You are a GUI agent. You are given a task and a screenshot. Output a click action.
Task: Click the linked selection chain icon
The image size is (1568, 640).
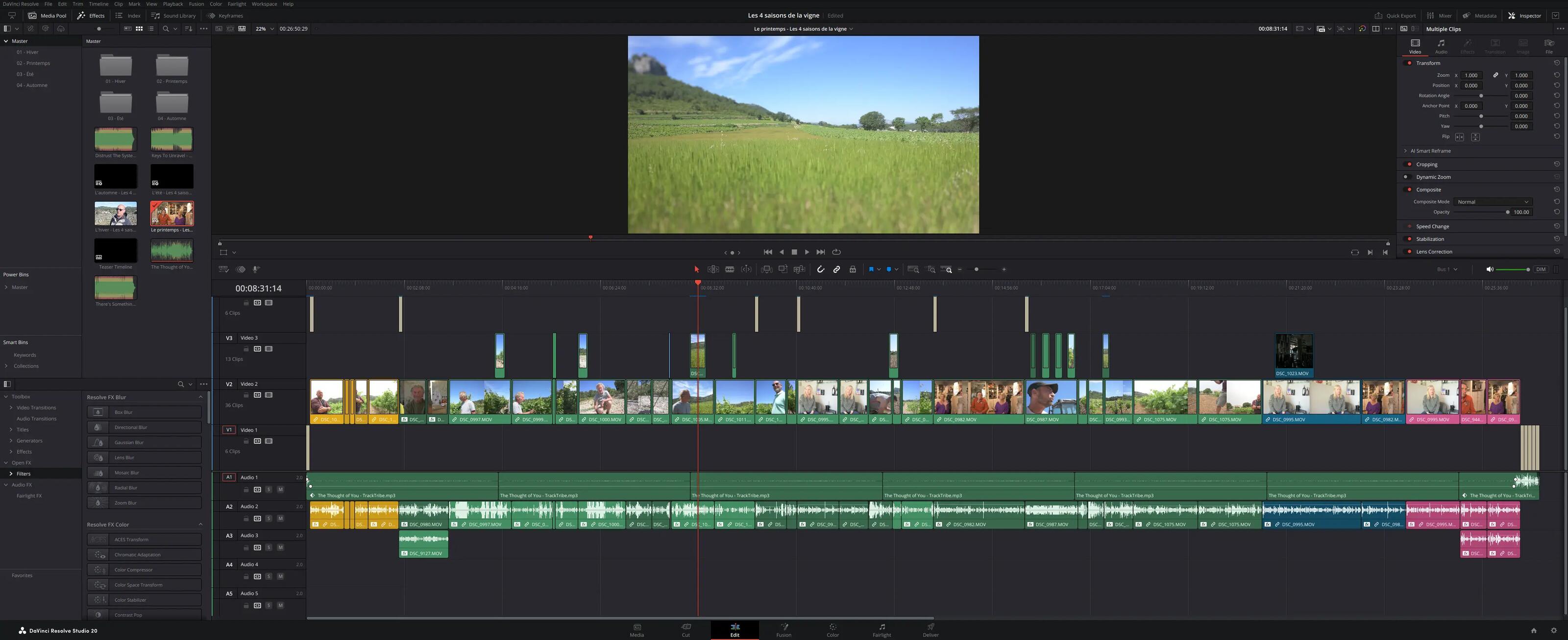[836, 269]
